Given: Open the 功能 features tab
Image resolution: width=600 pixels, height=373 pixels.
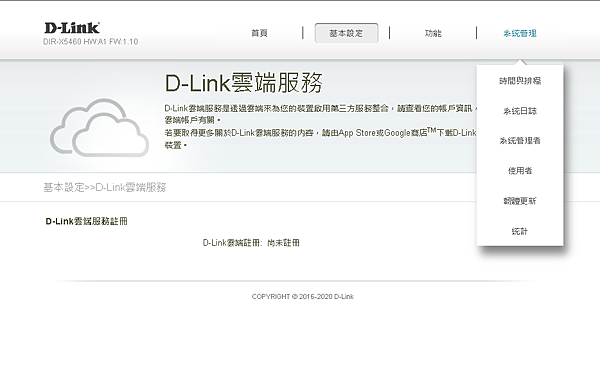Looking at the screenshot, I should (433, 33).
